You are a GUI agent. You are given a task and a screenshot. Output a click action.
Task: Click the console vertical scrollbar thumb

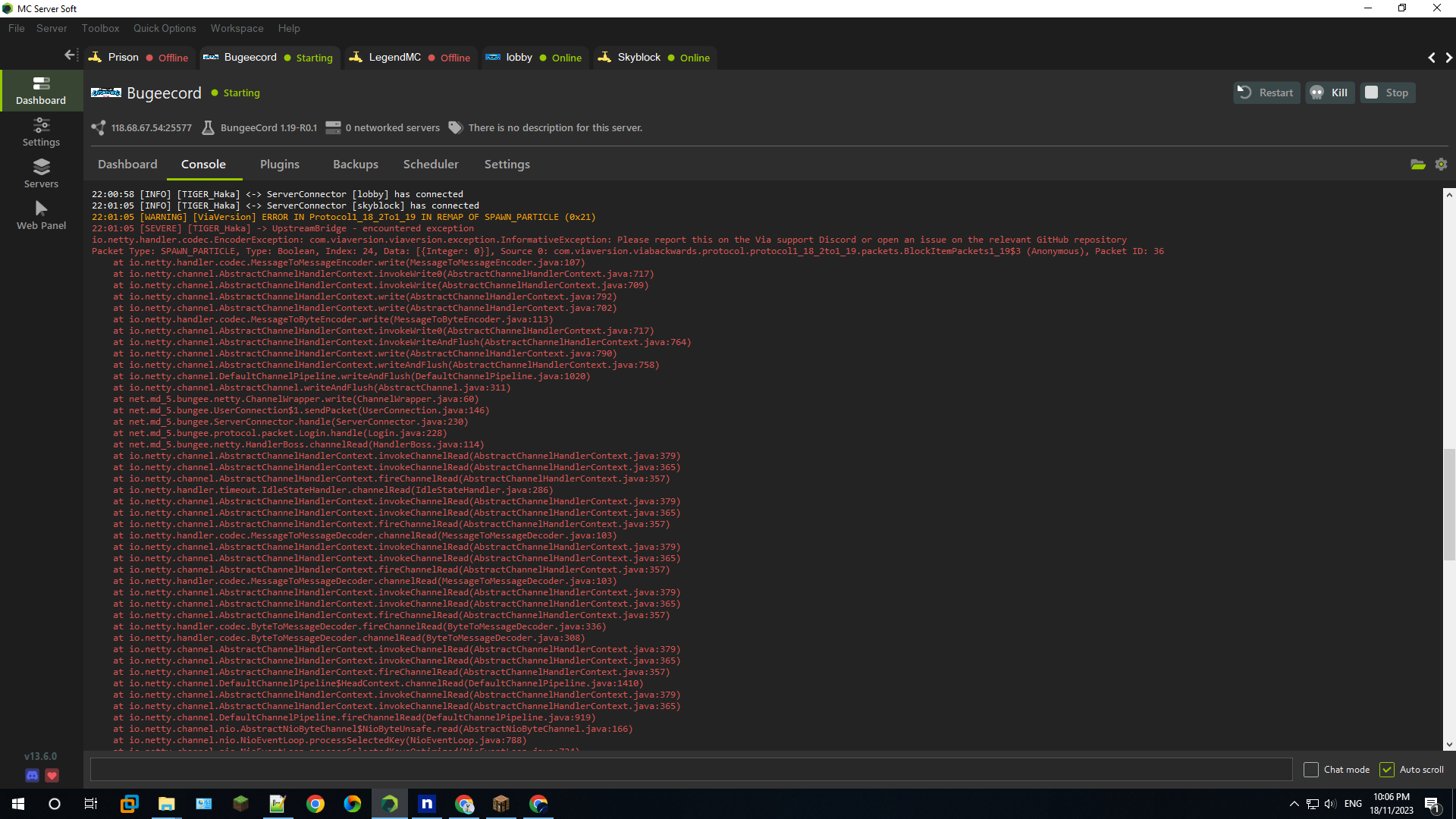pyautogui.click(x=1449, y=504)
